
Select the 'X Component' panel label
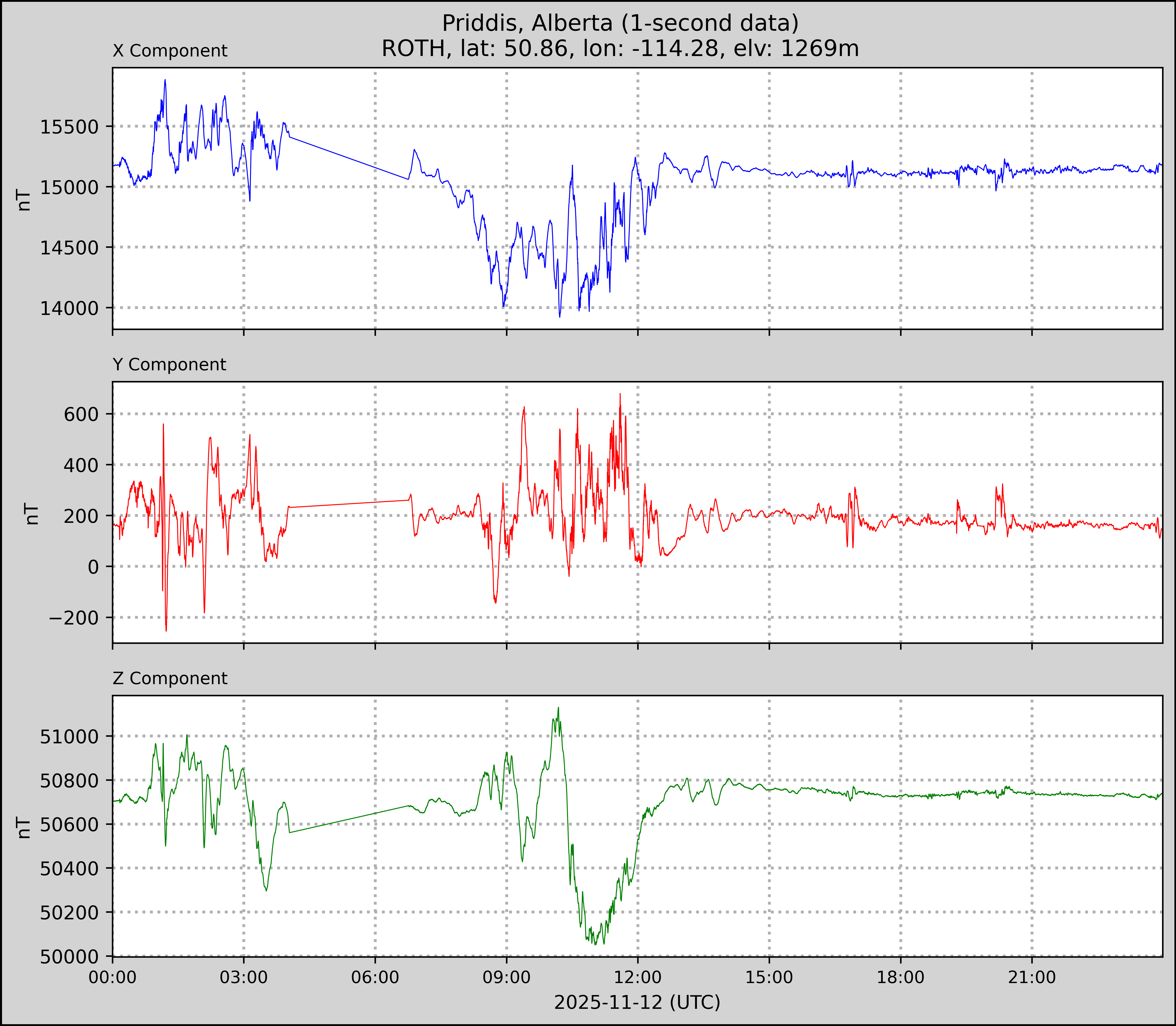170,51
